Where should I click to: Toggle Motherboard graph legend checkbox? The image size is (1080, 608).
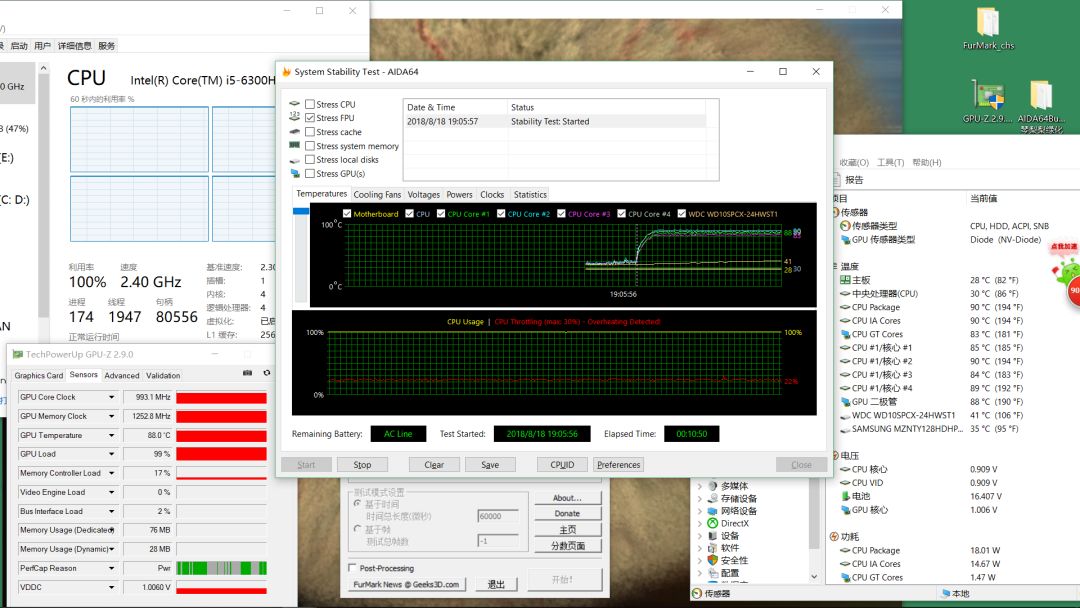346,213
